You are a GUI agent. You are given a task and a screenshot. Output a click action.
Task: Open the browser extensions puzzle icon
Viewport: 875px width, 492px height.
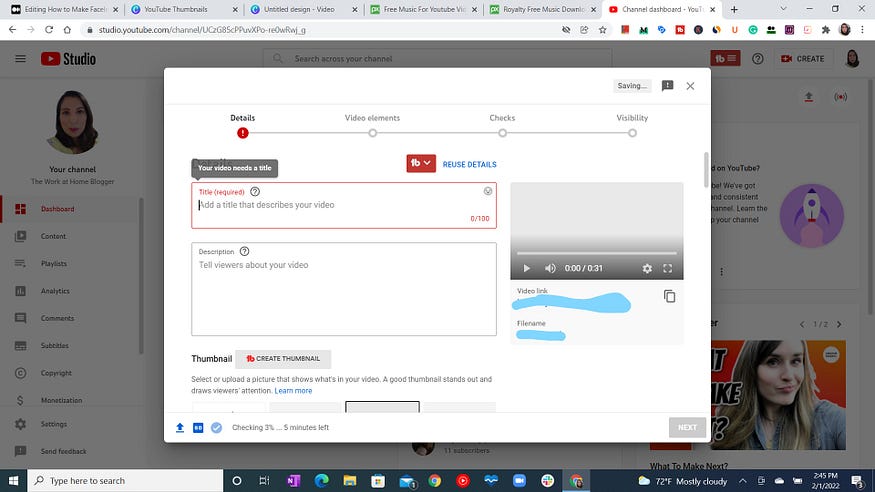click(x=826, y=30)
